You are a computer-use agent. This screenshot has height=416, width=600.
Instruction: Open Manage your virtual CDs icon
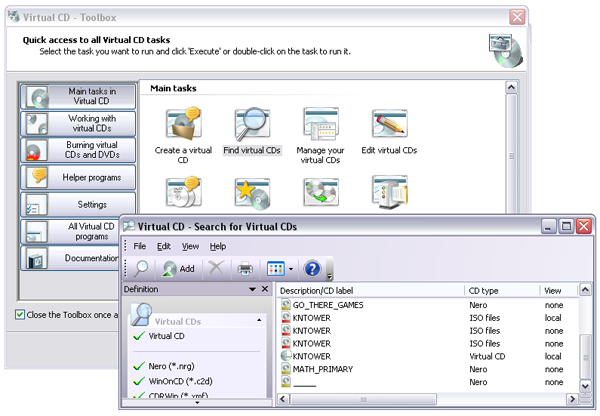[x=321, y=123]
